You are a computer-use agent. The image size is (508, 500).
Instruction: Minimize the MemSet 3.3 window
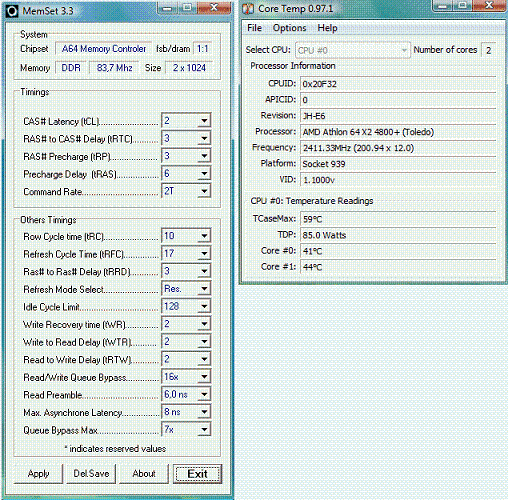click(167, 8)
